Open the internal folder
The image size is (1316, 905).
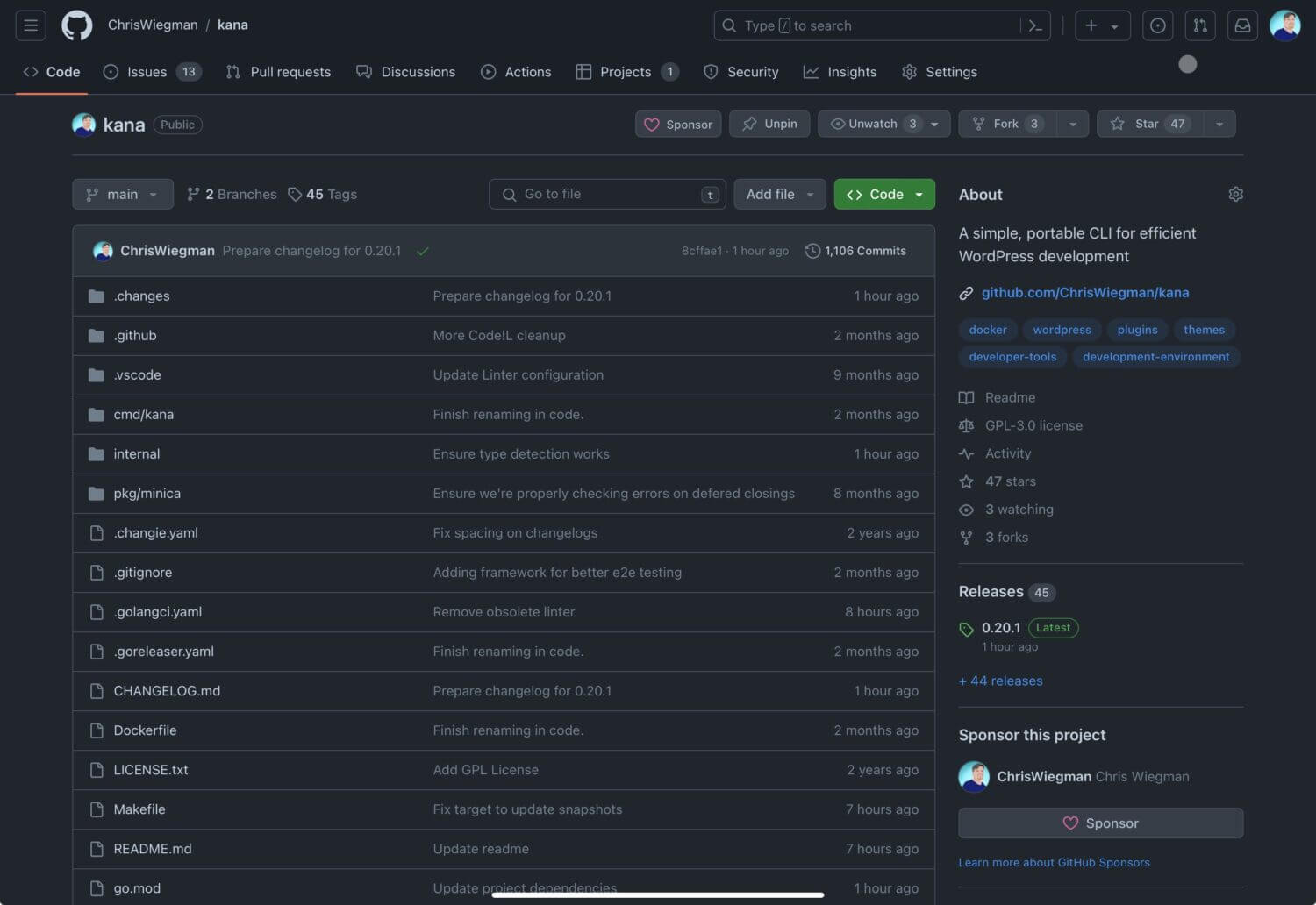pos(137,453)
